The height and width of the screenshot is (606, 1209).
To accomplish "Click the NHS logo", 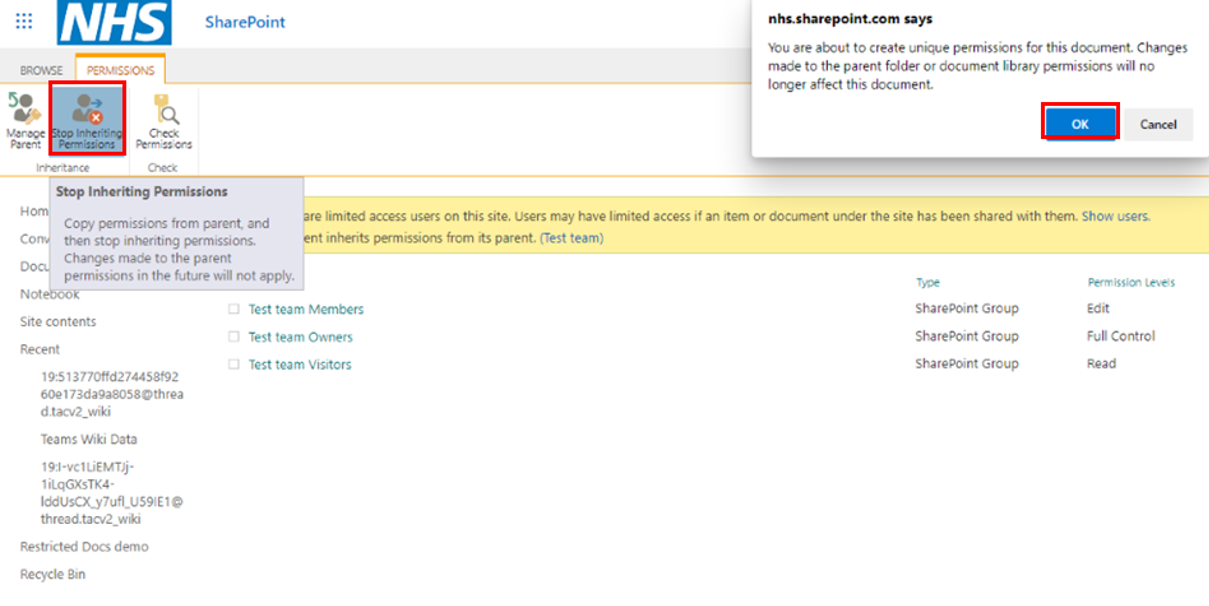I will click(114, 22).
